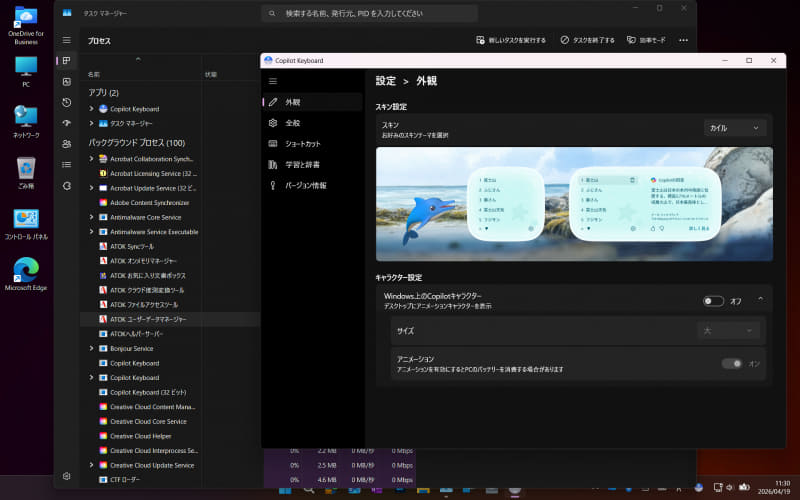
Task: Open Task Manager's hamburger navigation menu
Action: point(67,40)
